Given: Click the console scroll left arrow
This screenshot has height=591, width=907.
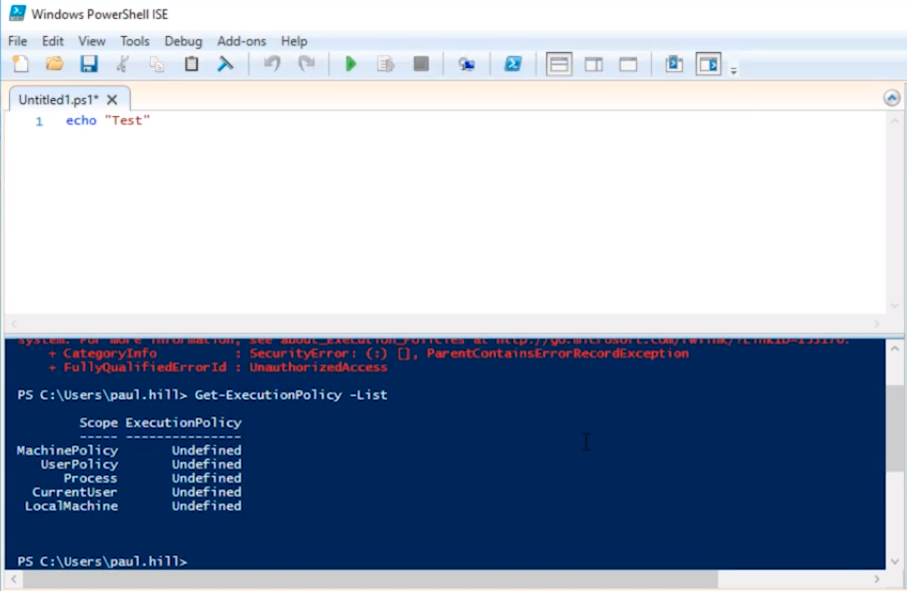Looking at the screenshot, I should (x=13, y=578).
